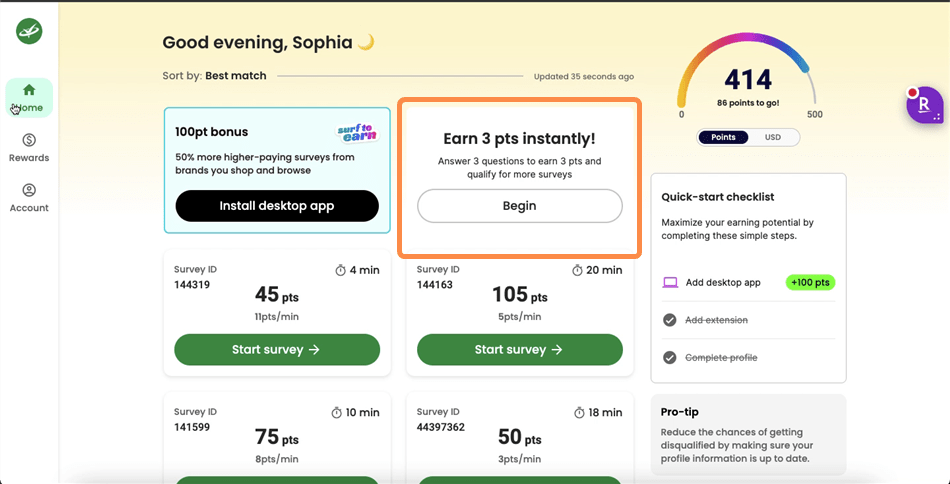This screenshot has width=950, height=484.
Task: Click the Begin button
Action: coord(520,206)
